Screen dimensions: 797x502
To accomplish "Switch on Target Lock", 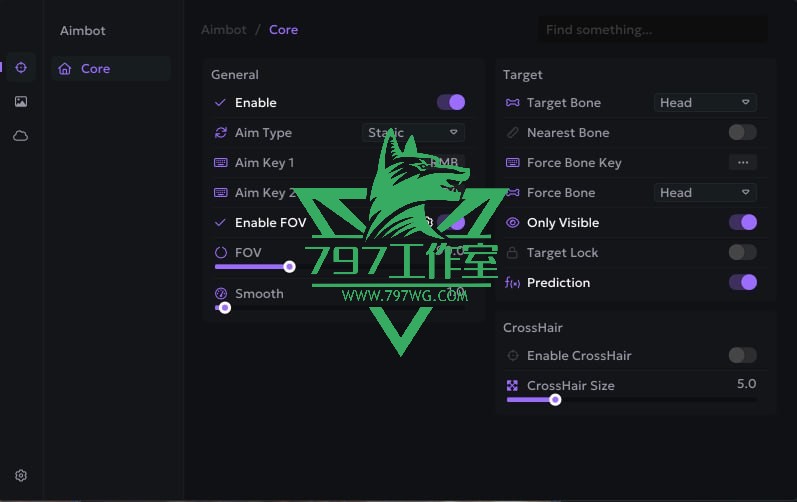I will [742, 252].
